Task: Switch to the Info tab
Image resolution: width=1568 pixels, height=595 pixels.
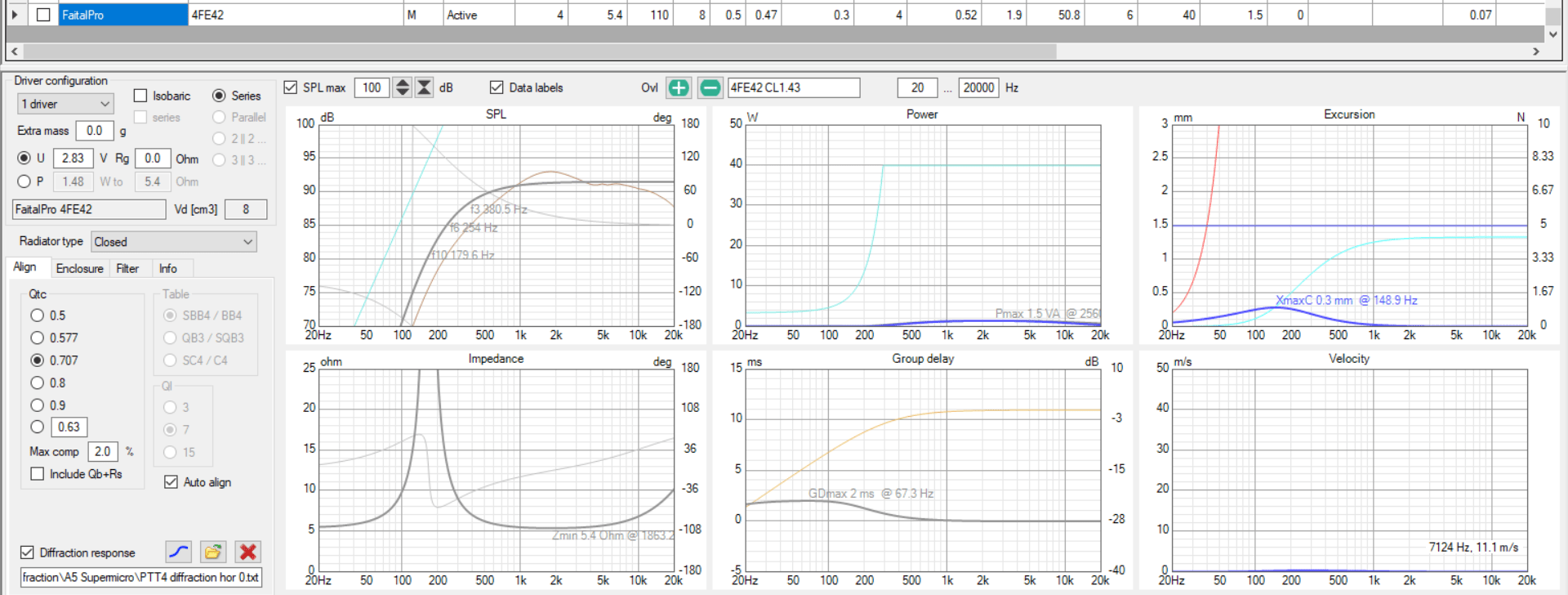Action: (168, 268)
